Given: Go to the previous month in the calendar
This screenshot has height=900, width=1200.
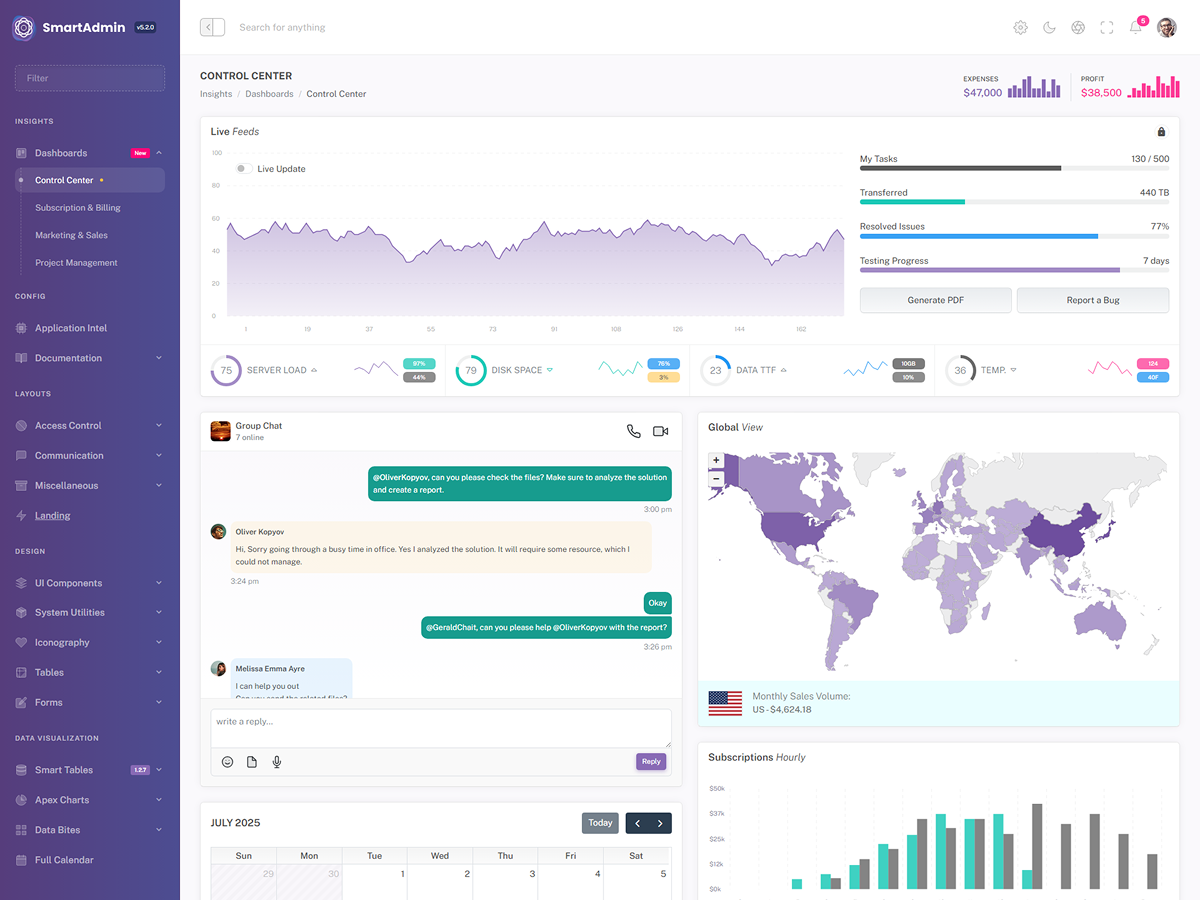Looking at the screenshot, I should coord(638,823).
